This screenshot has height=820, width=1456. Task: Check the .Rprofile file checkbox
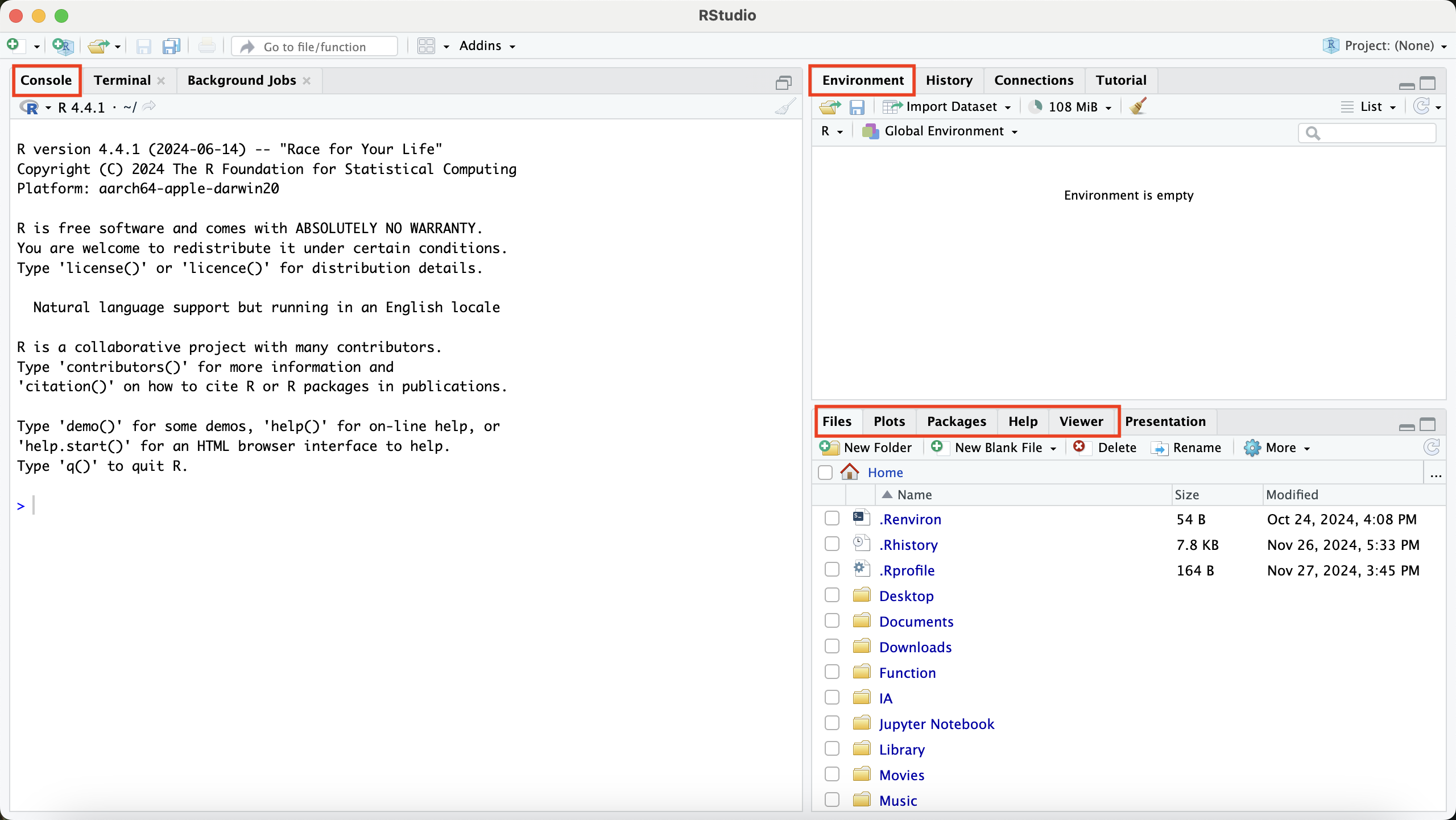tap(832, 569)
